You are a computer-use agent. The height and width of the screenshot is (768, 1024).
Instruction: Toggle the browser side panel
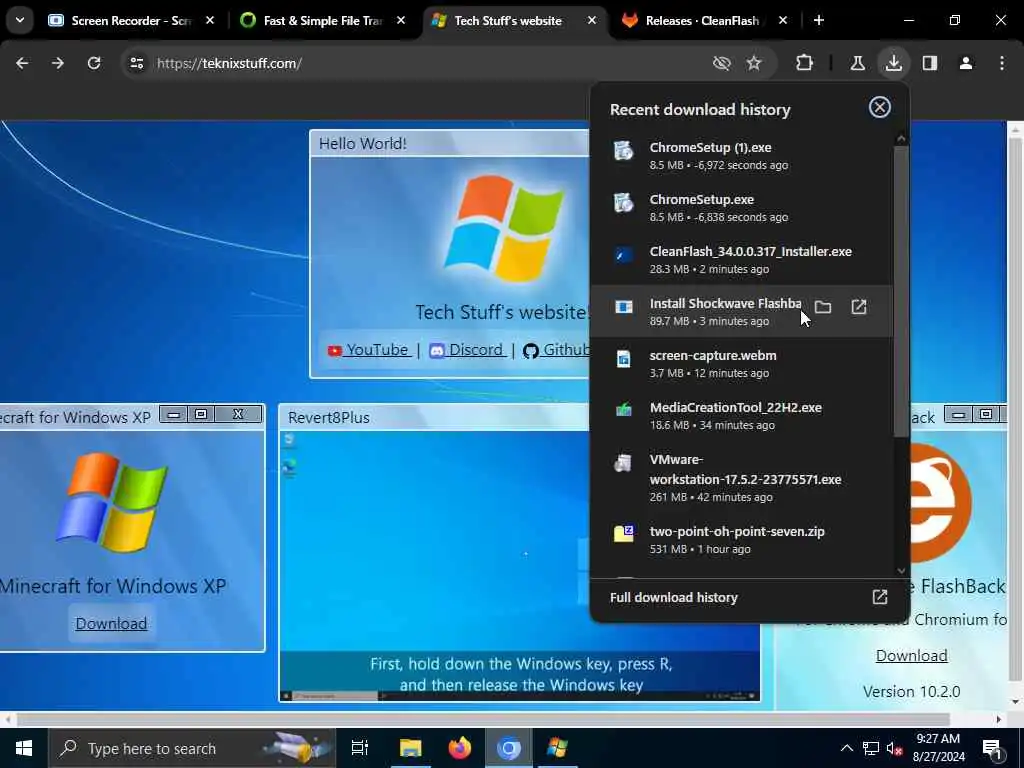(930, 63)
